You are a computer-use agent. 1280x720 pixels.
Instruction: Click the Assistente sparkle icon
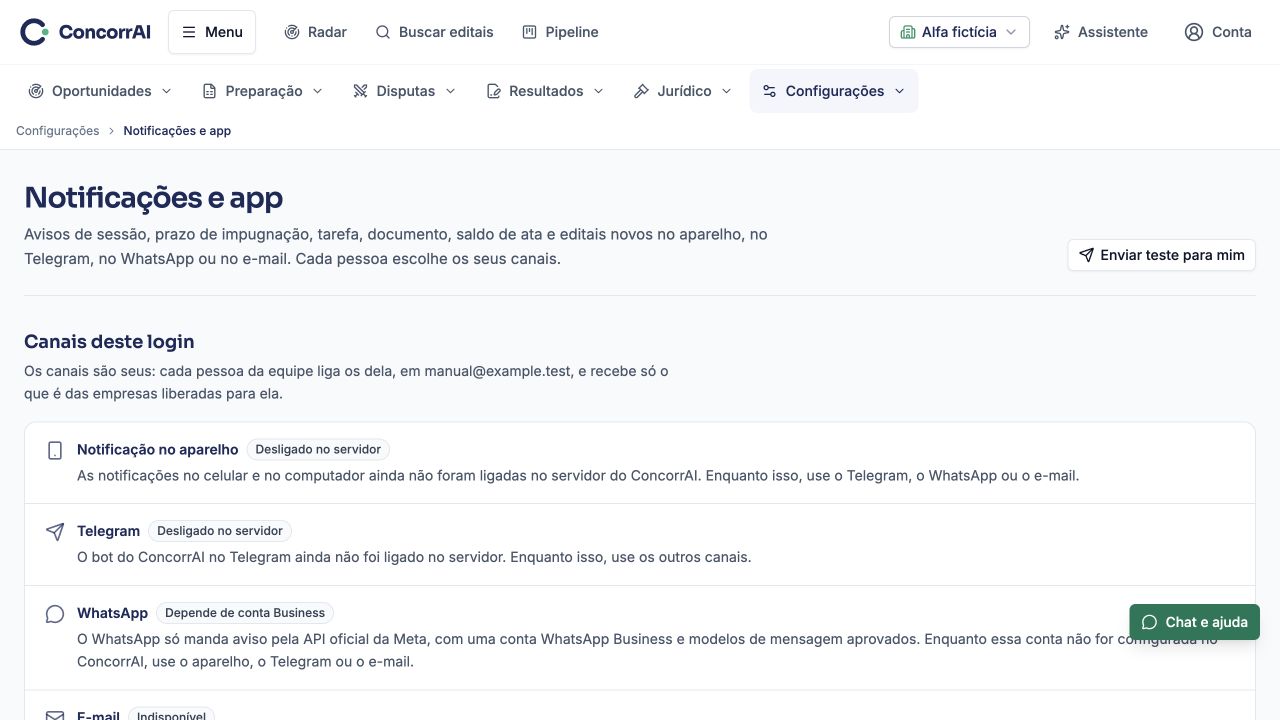pyautogui.click(x=1062, y=32)
